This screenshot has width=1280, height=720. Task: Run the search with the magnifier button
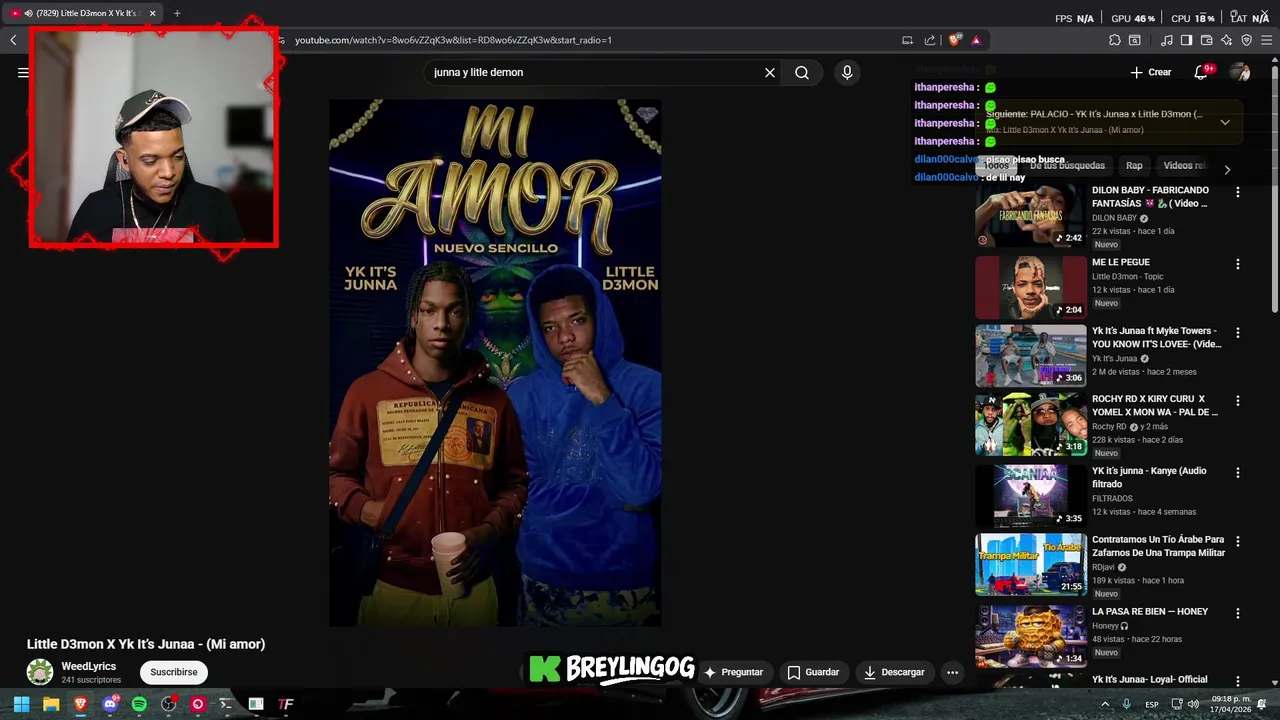(x=802, y=72)
